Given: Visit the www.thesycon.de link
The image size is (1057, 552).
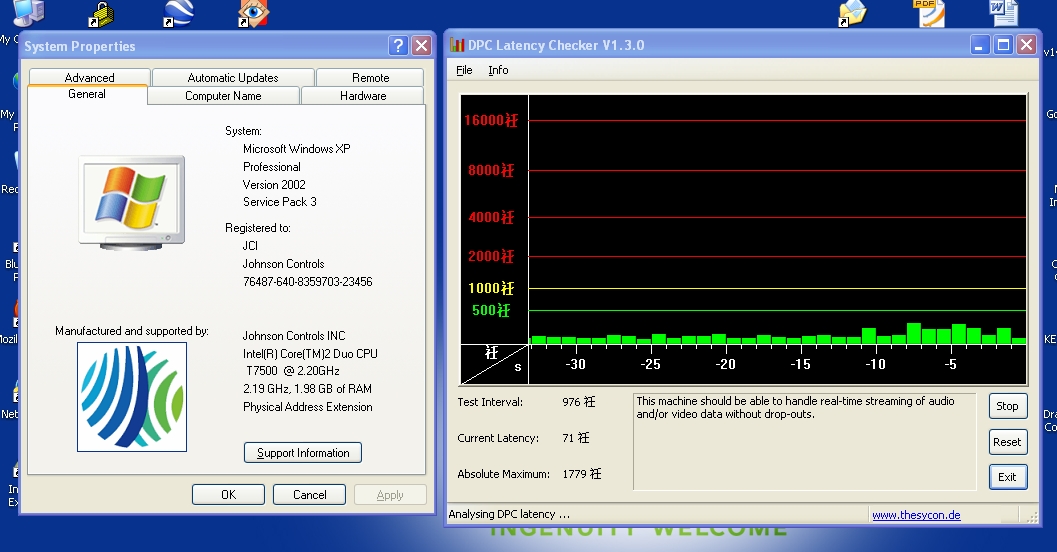Looking at the screenshot, I should point(916,515).
